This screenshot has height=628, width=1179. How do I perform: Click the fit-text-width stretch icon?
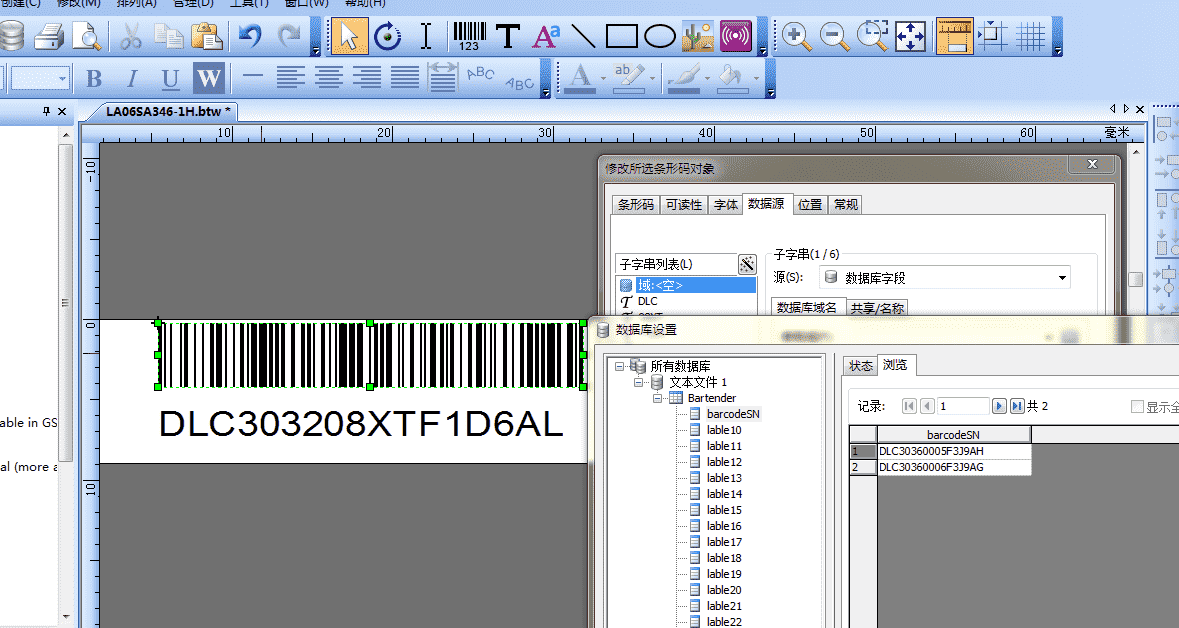coord(442,77)
